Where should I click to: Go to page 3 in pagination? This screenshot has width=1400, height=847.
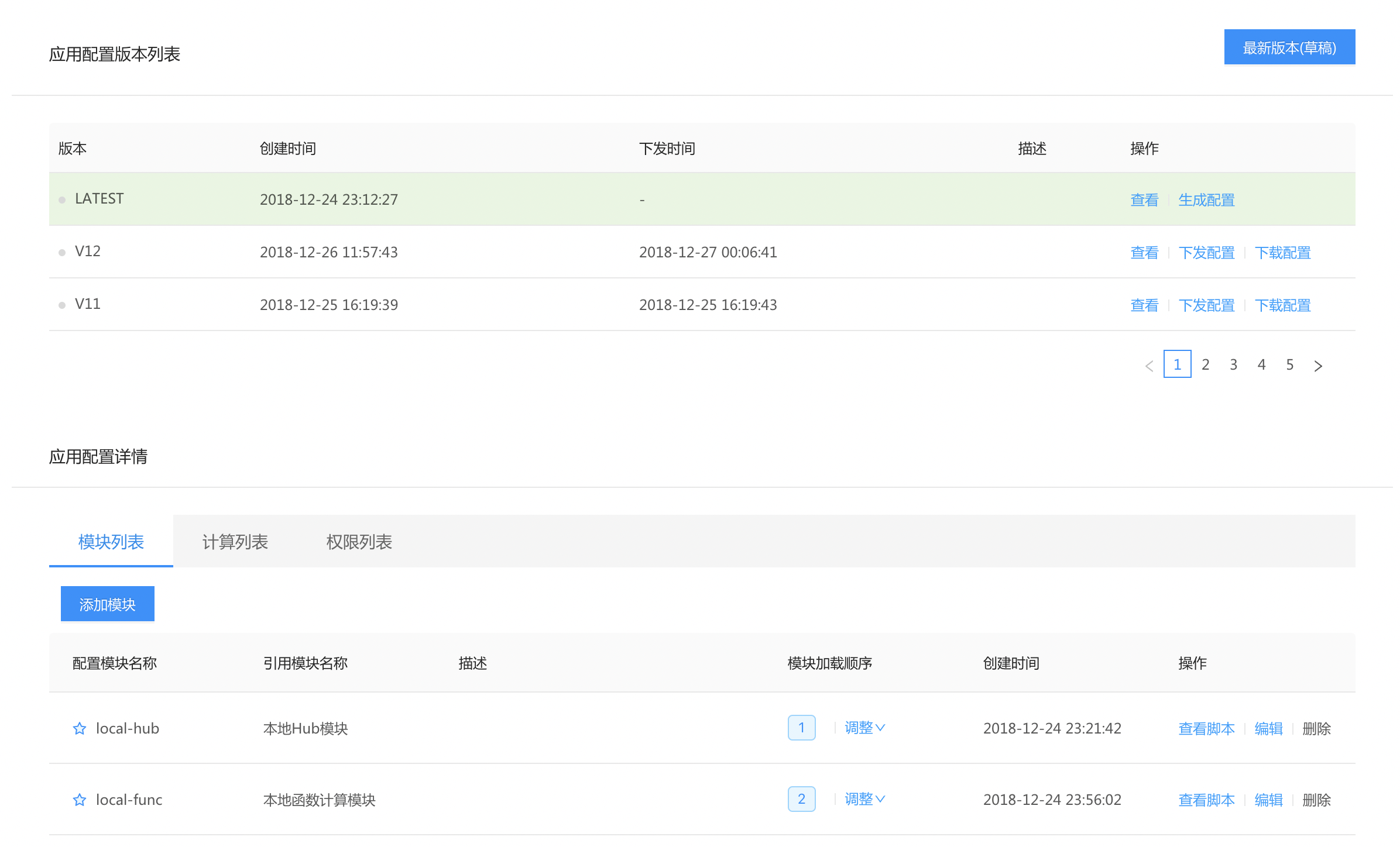point(1233,365)
